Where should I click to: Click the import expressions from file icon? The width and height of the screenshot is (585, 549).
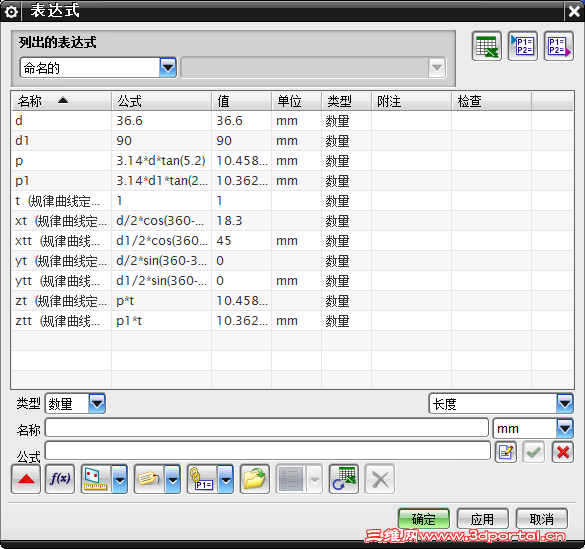point(523,46)
